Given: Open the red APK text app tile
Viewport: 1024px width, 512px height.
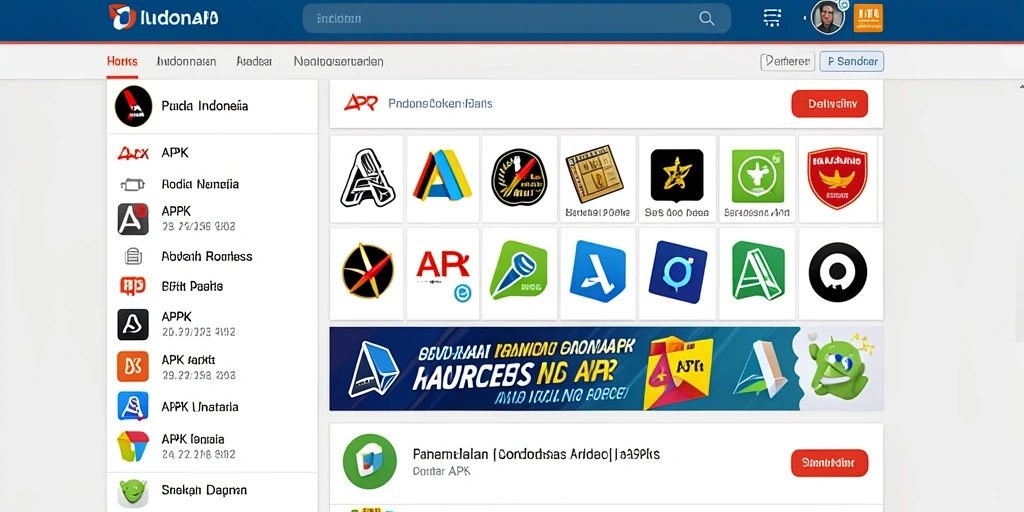Looking at the screenshot, I should coord(443,274).
